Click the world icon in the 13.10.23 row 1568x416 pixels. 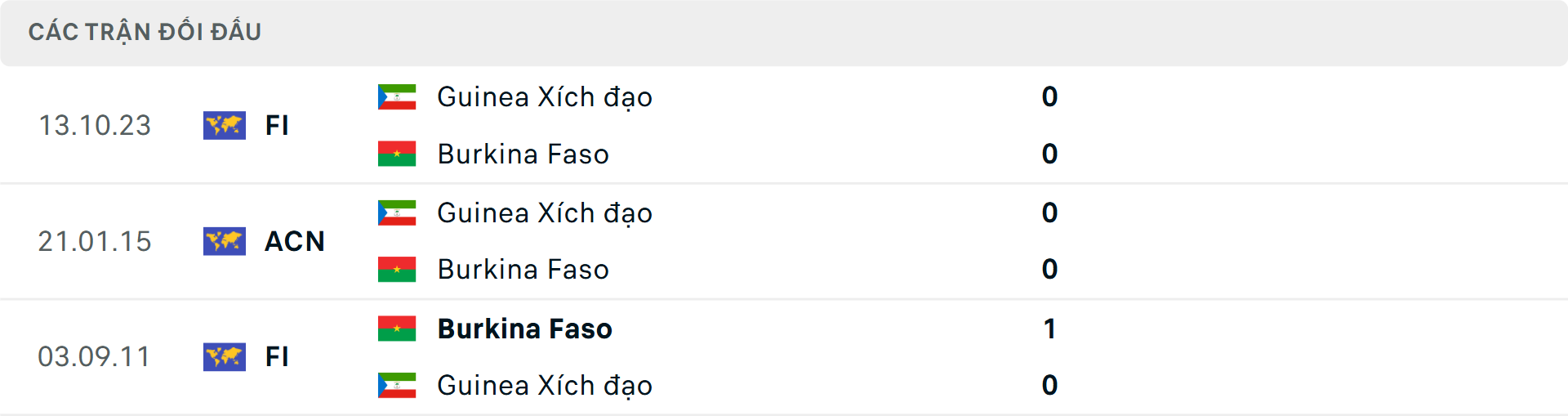coord(225,125)
